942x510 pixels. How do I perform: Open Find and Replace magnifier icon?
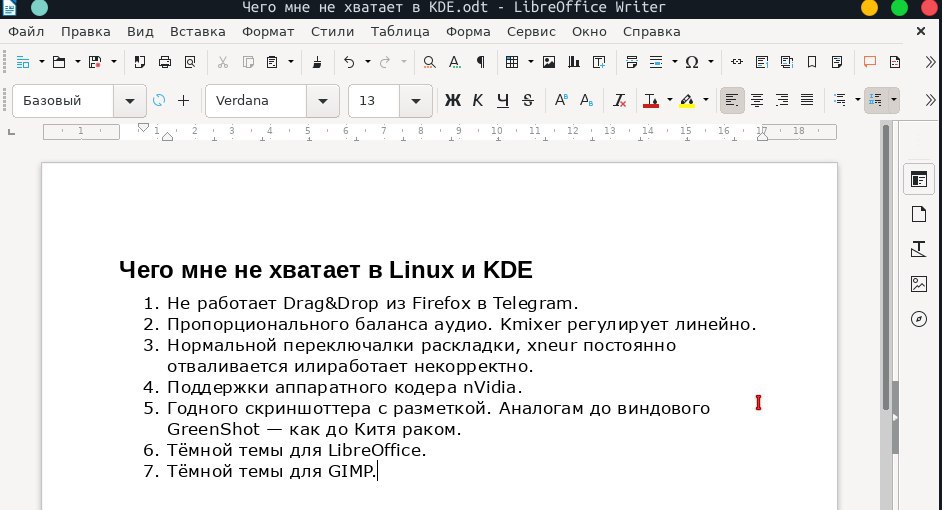(x=429, y=62)
